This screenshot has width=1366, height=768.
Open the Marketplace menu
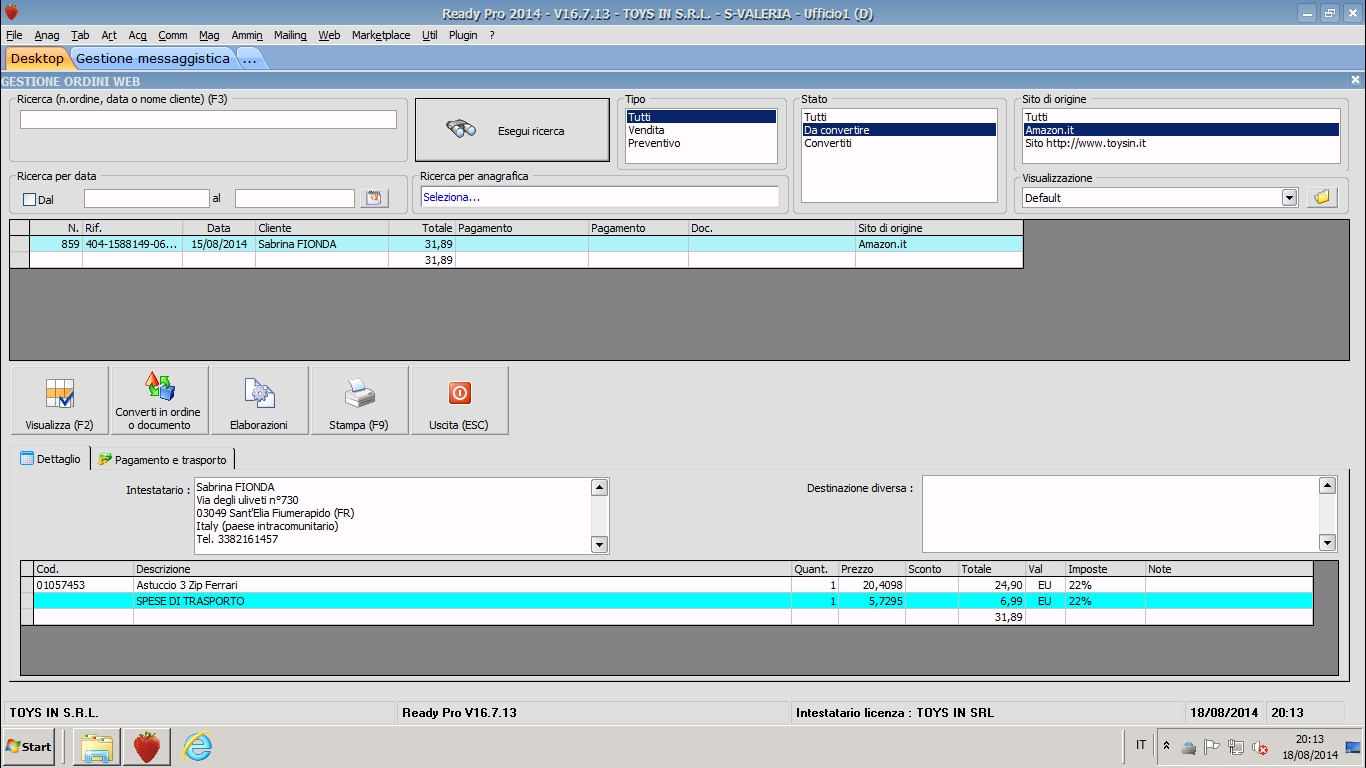(381, 35)
